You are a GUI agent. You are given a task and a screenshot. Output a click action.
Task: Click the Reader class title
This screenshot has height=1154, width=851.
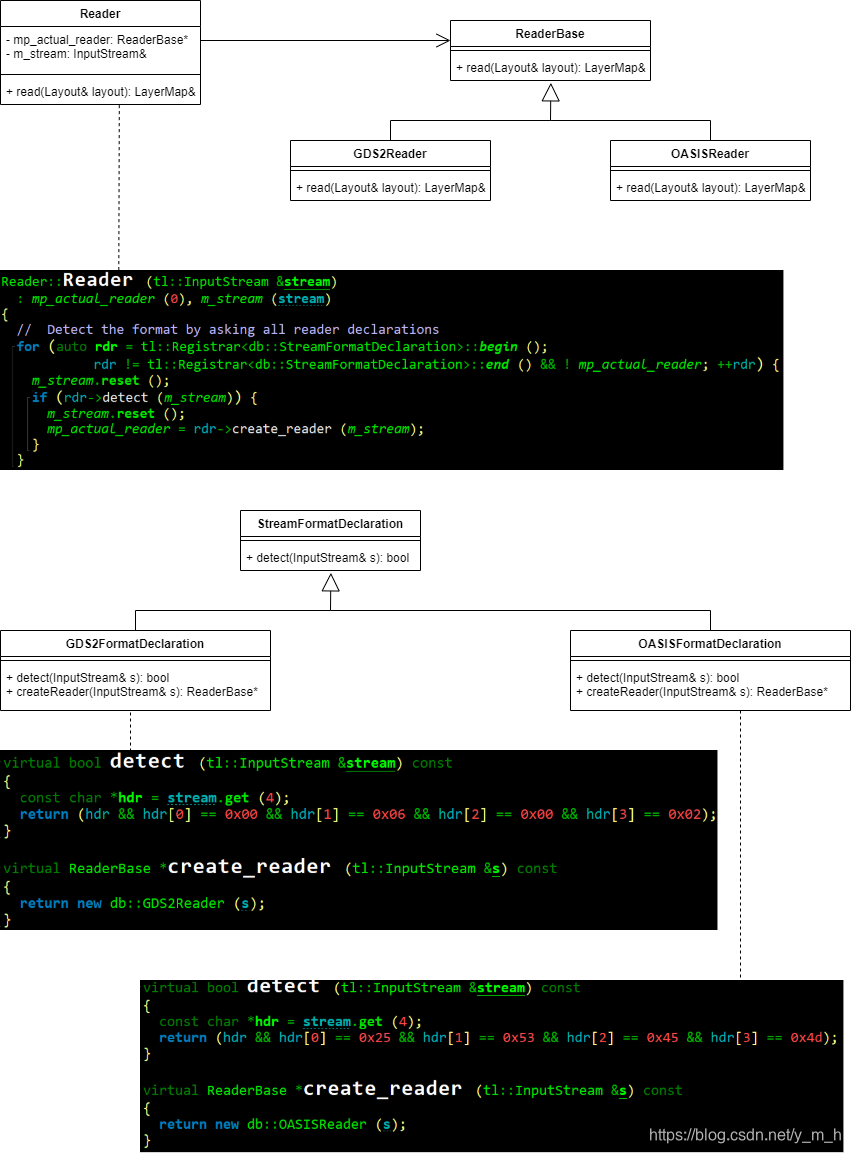[100, 14]
